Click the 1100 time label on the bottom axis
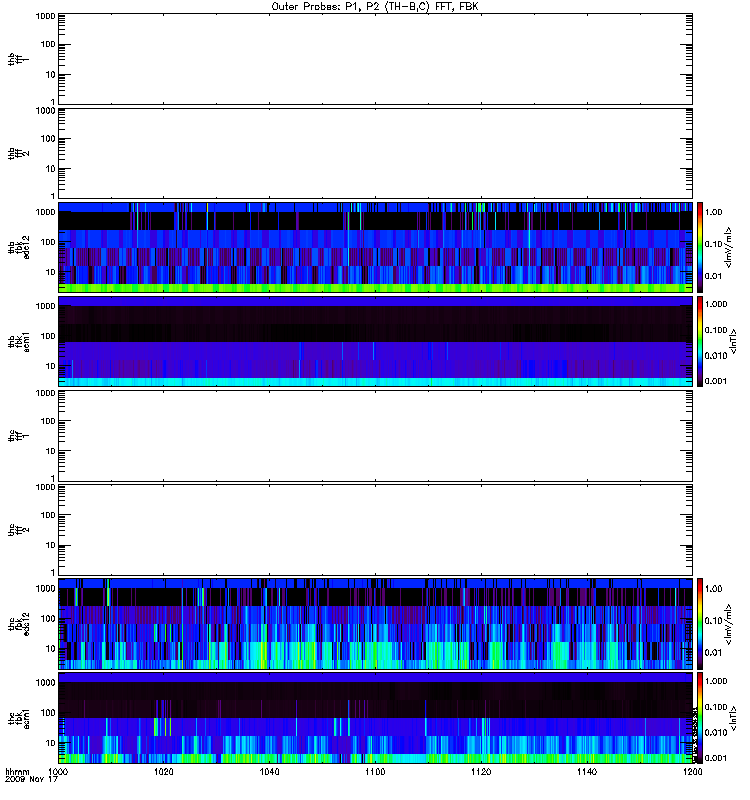750x800 pixels. (x=375, y=771)
